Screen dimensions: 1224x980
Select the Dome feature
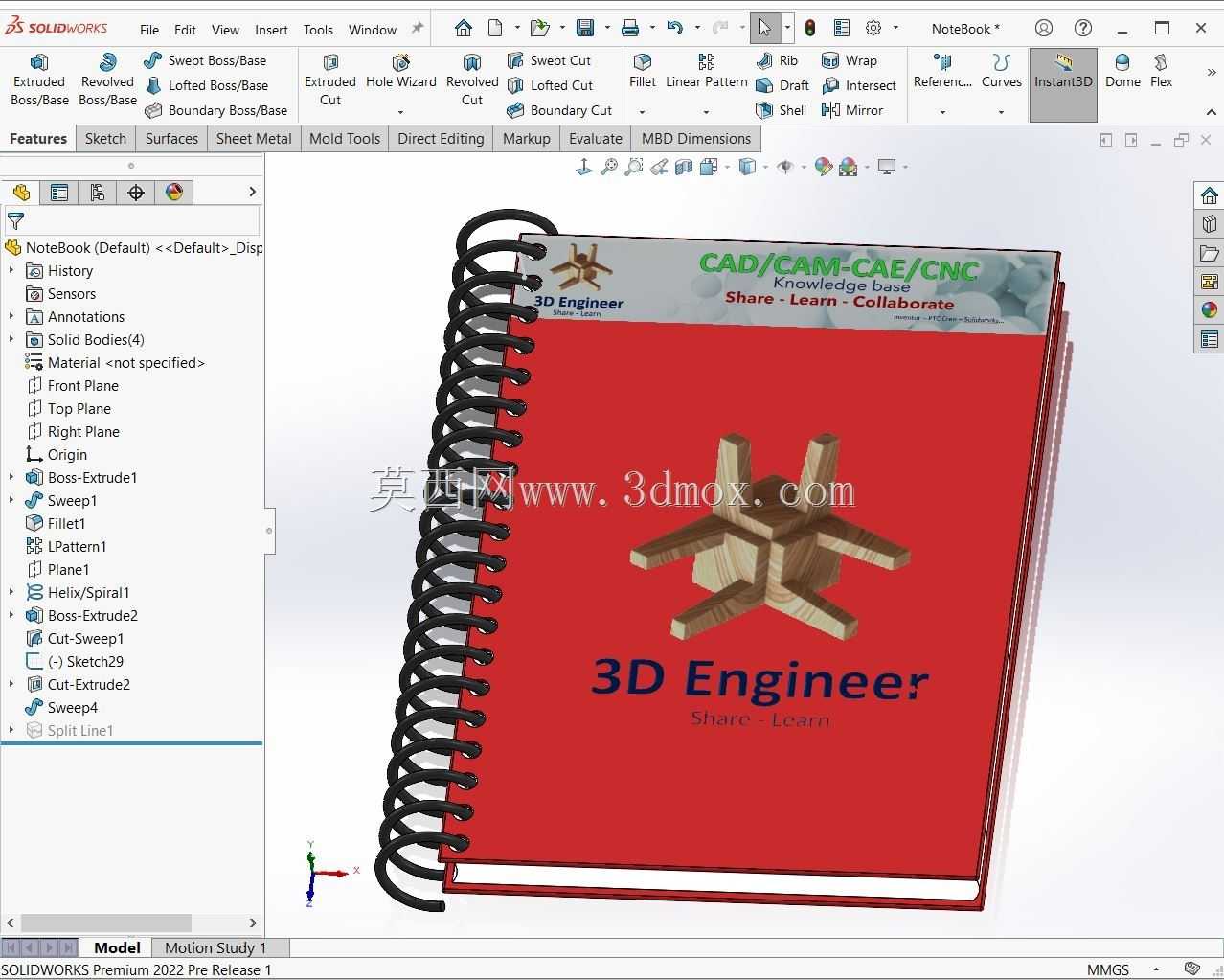[x=1122, y=73]
